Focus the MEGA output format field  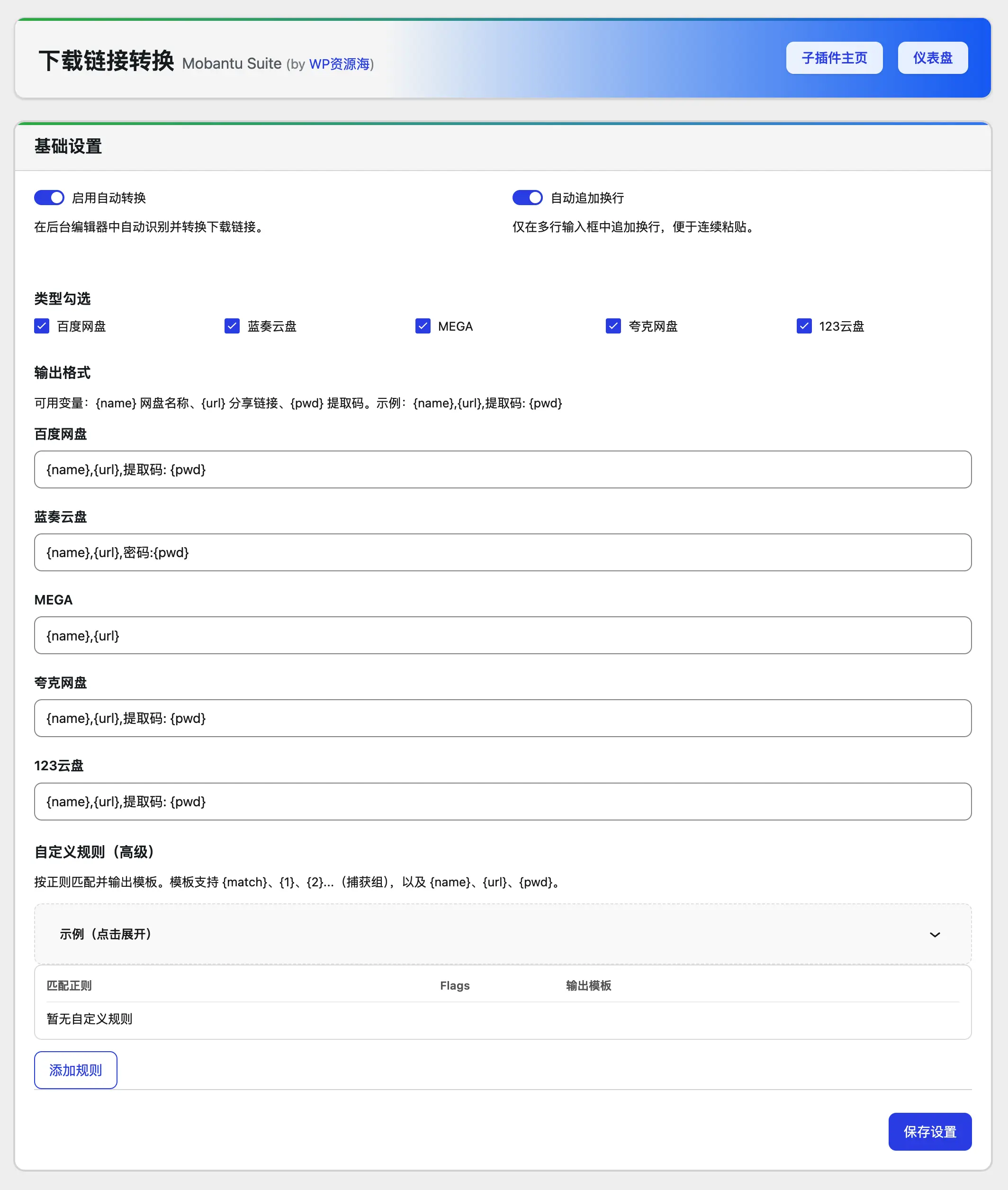tap(503, 636)
